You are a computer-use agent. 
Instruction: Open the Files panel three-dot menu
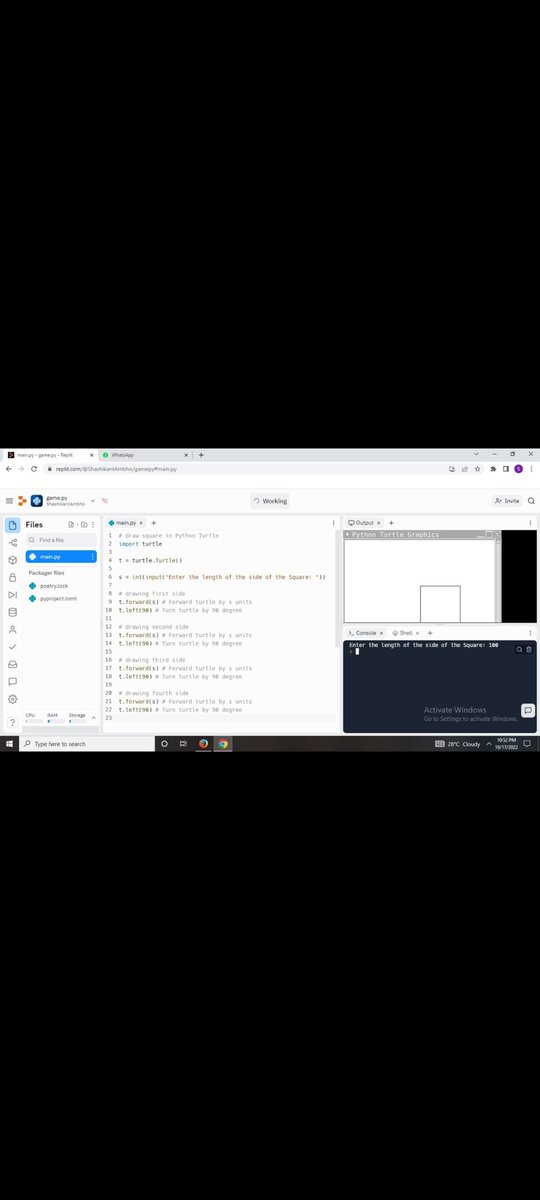(x=93, y=524)
